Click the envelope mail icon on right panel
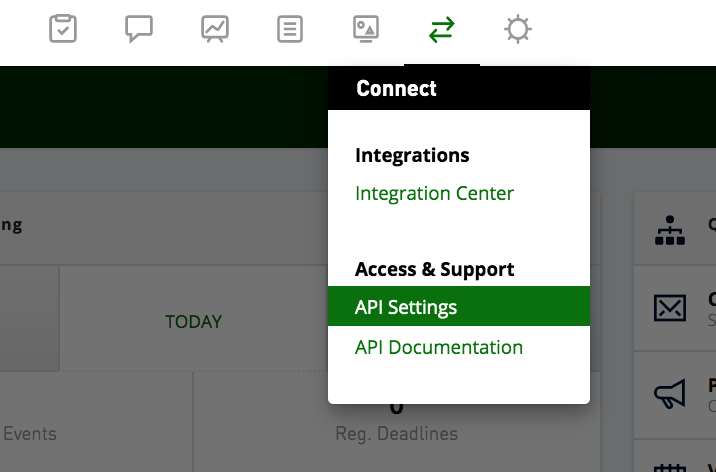 tap(669, 308)
